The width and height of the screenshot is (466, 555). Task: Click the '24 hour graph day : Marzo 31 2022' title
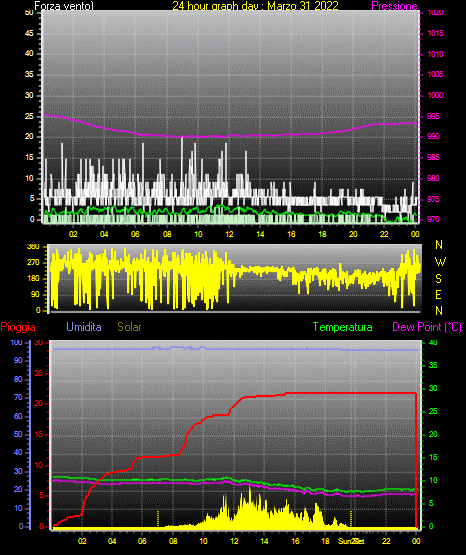tap(255, 6)
